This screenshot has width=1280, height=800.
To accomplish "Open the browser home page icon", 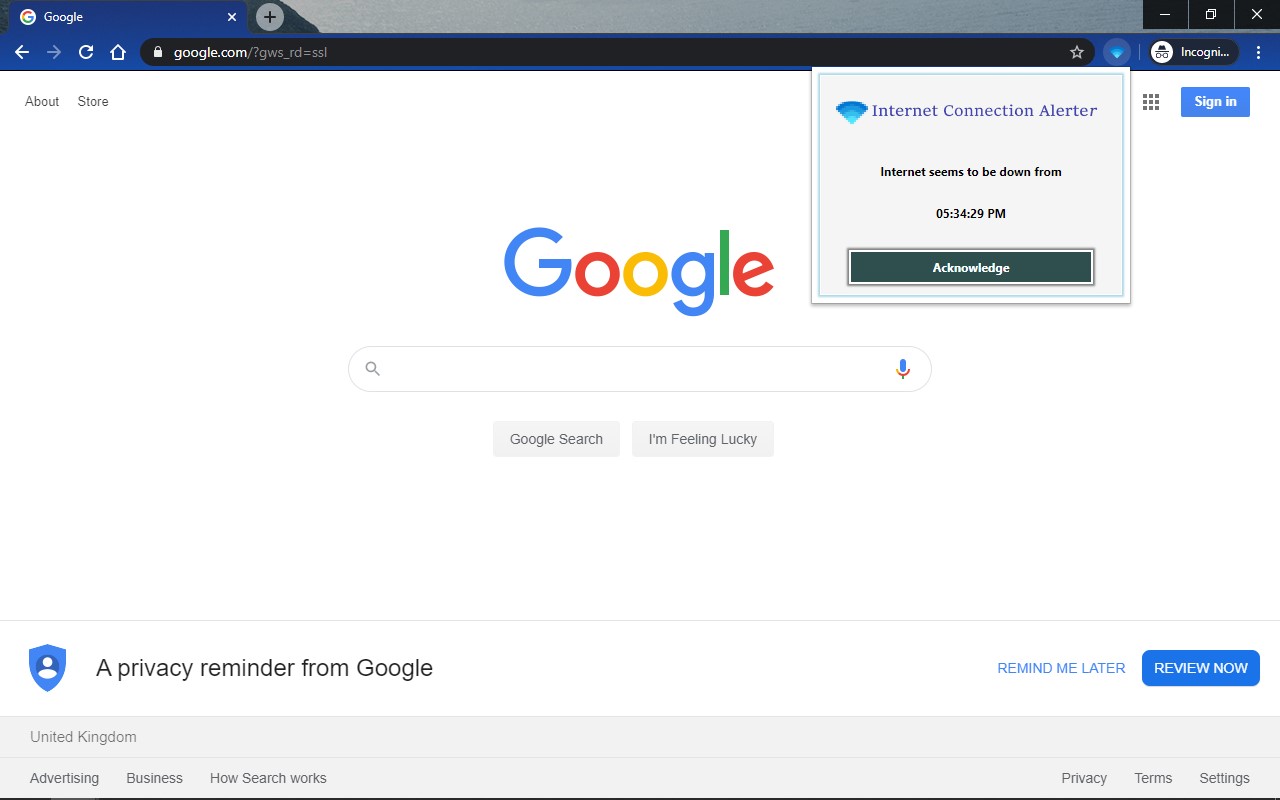I will click(118, 52).
